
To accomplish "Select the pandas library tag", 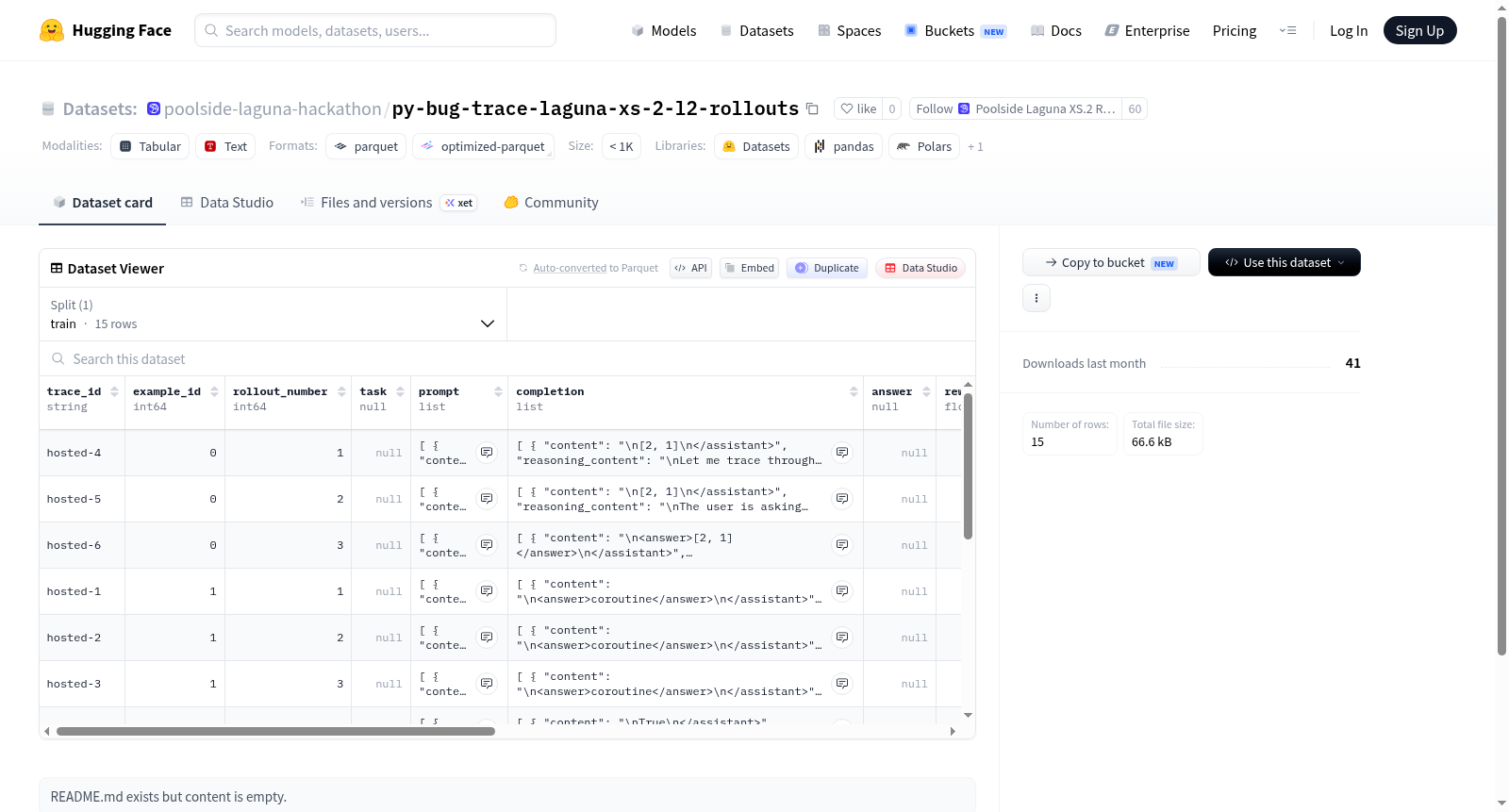I will (x=844, y=146).
